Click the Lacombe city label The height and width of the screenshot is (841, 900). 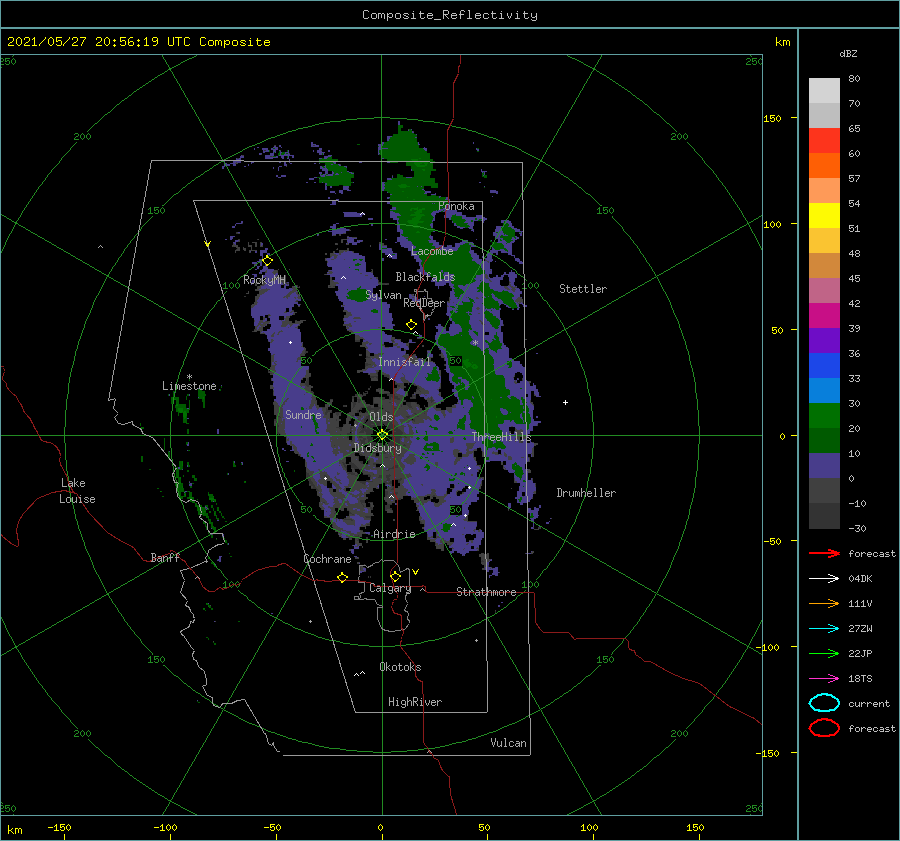coord(432,251)
